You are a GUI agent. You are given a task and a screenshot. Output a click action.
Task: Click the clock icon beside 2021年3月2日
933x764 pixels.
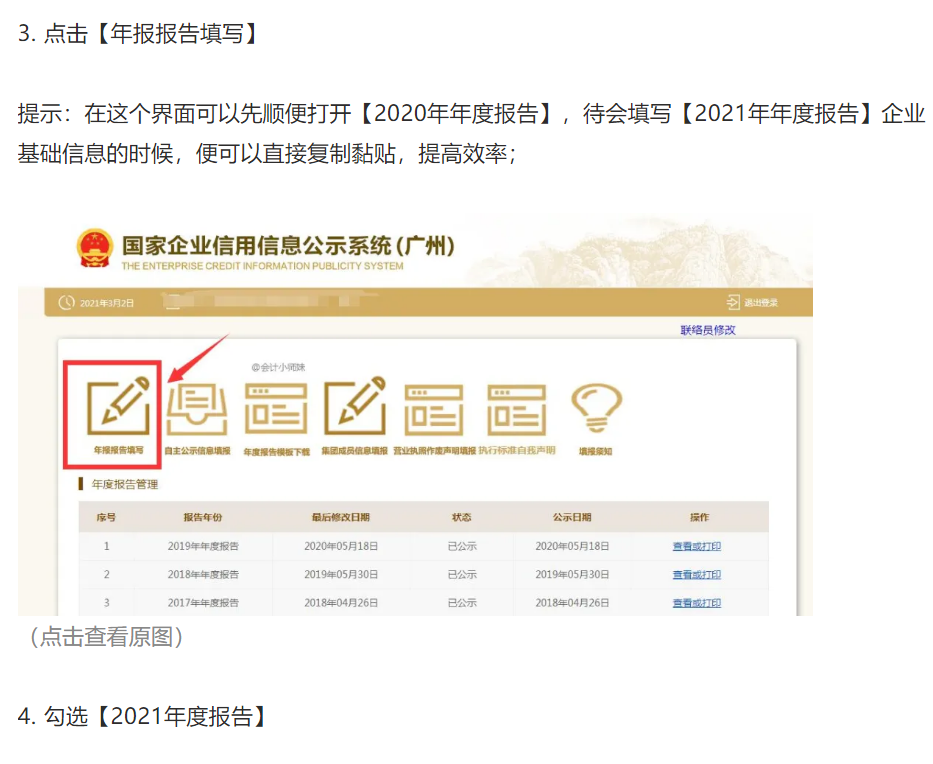66,302
